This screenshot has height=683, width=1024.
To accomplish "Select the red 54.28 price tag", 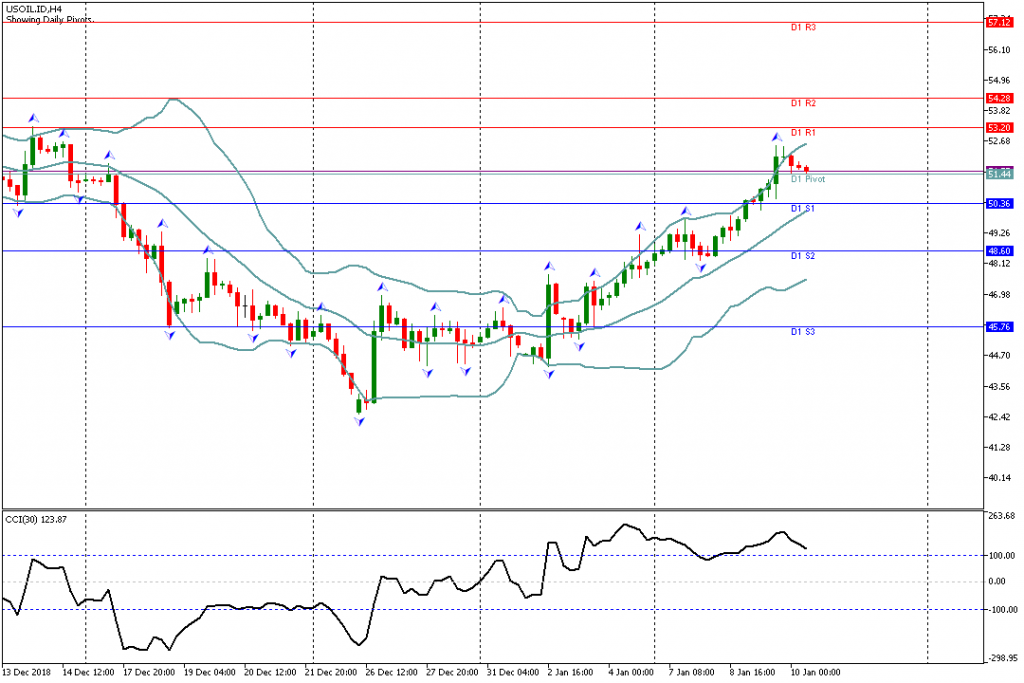I will (x=999, y=98).
